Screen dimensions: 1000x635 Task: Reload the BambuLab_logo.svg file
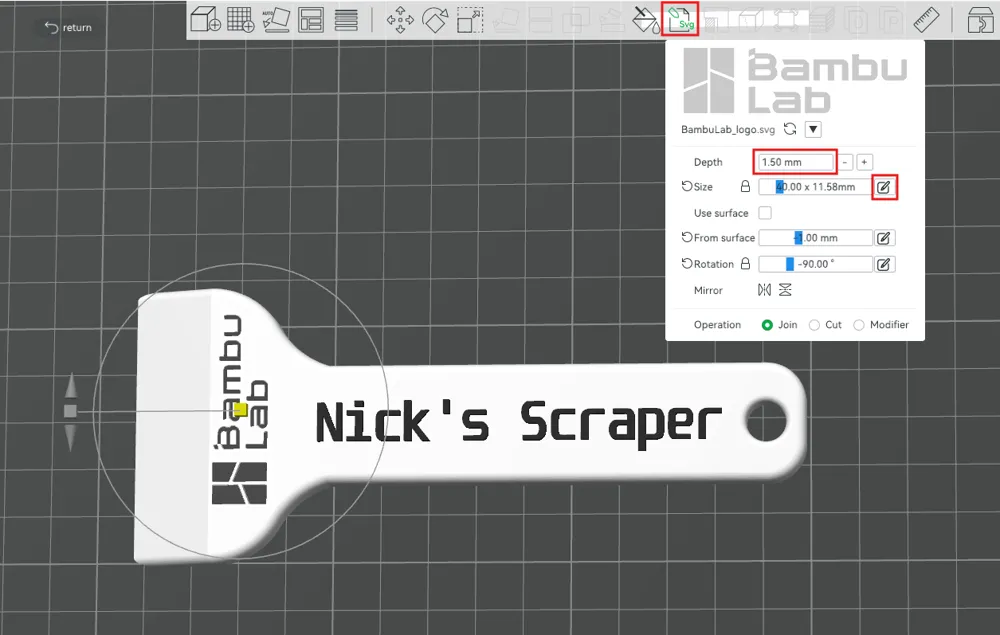coord(790,129)
